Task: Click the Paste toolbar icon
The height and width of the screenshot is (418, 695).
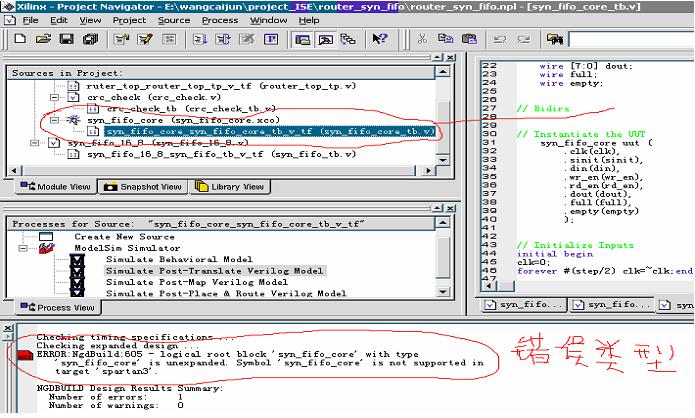Action: coord(469,40)
